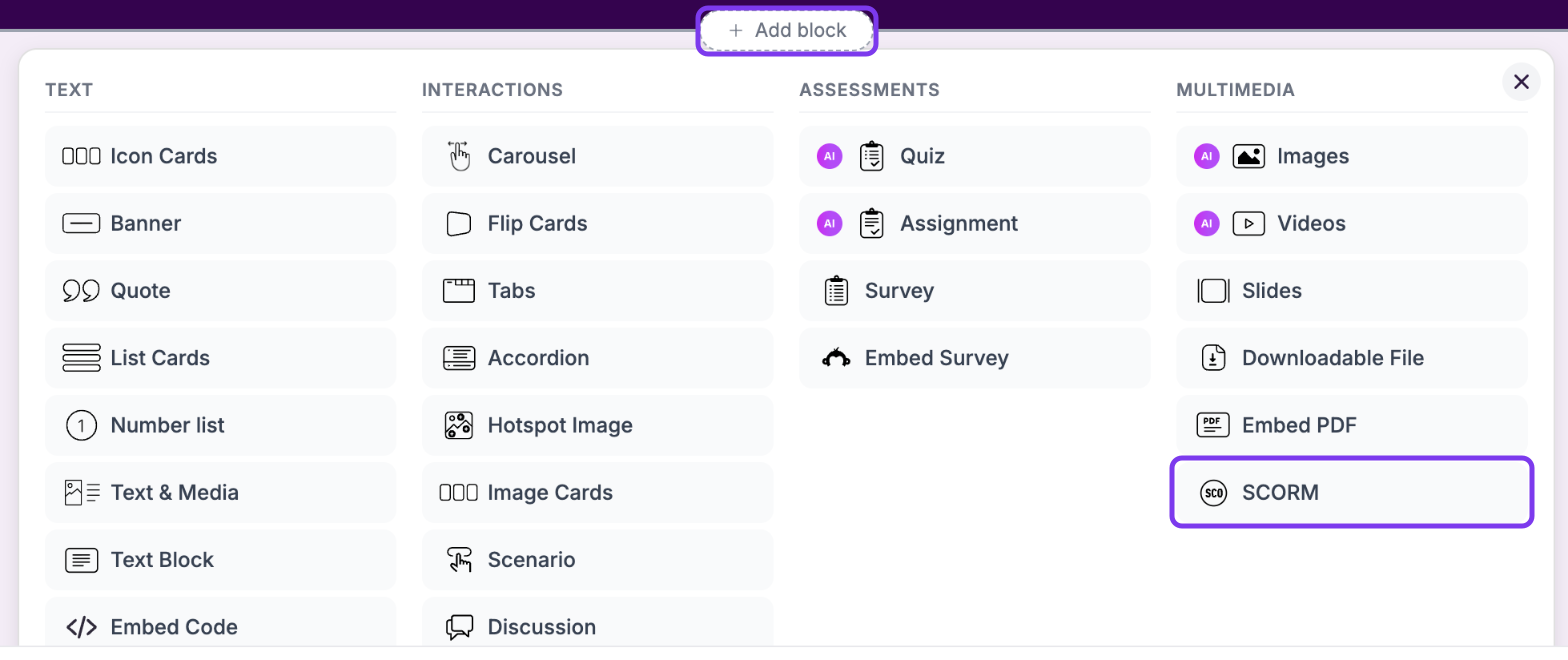Add a Discussion block
The image size is (1568, 660).
point(598,624)
